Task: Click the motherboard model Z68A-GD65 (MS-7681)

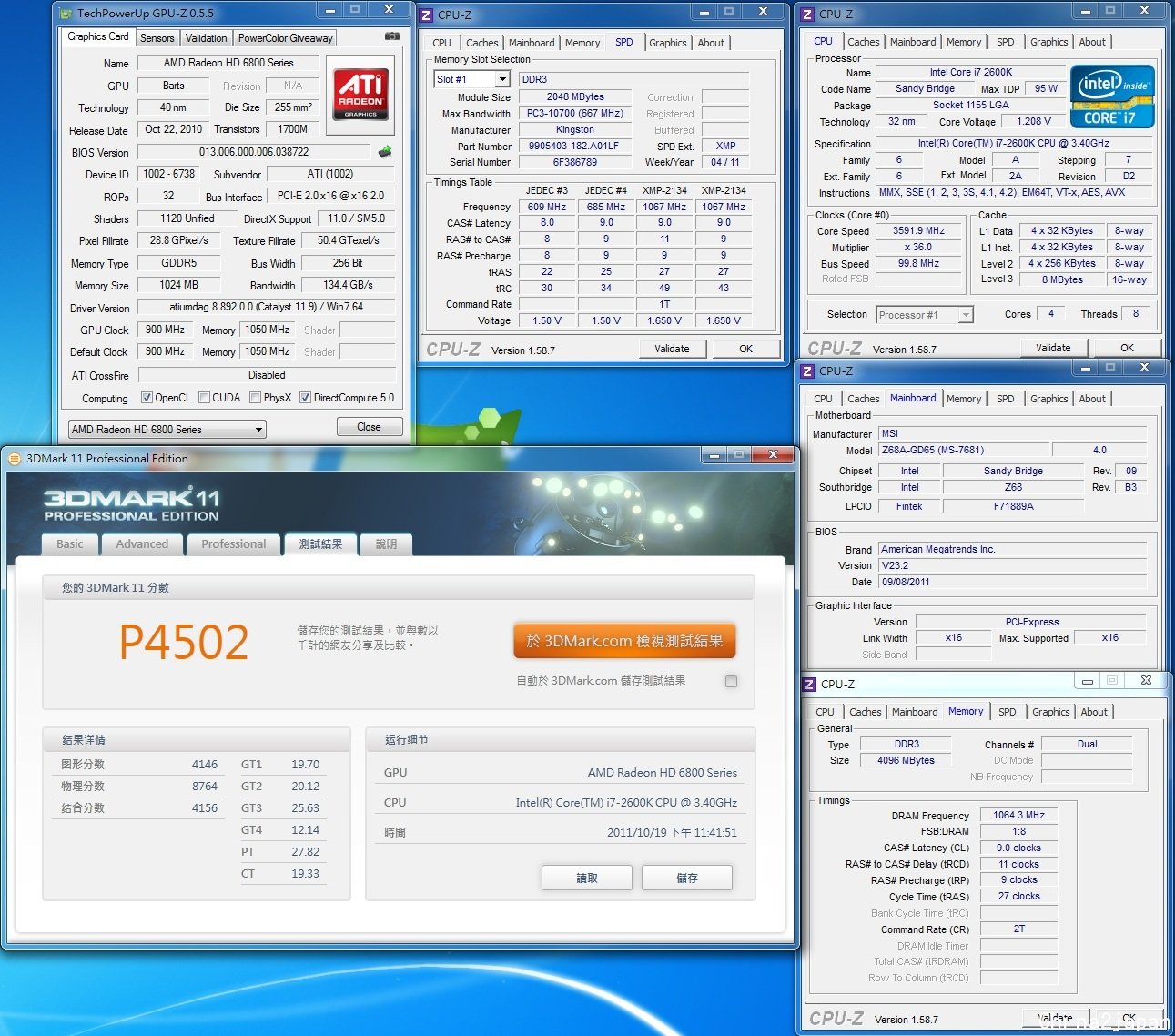Action: pos(963,450)
